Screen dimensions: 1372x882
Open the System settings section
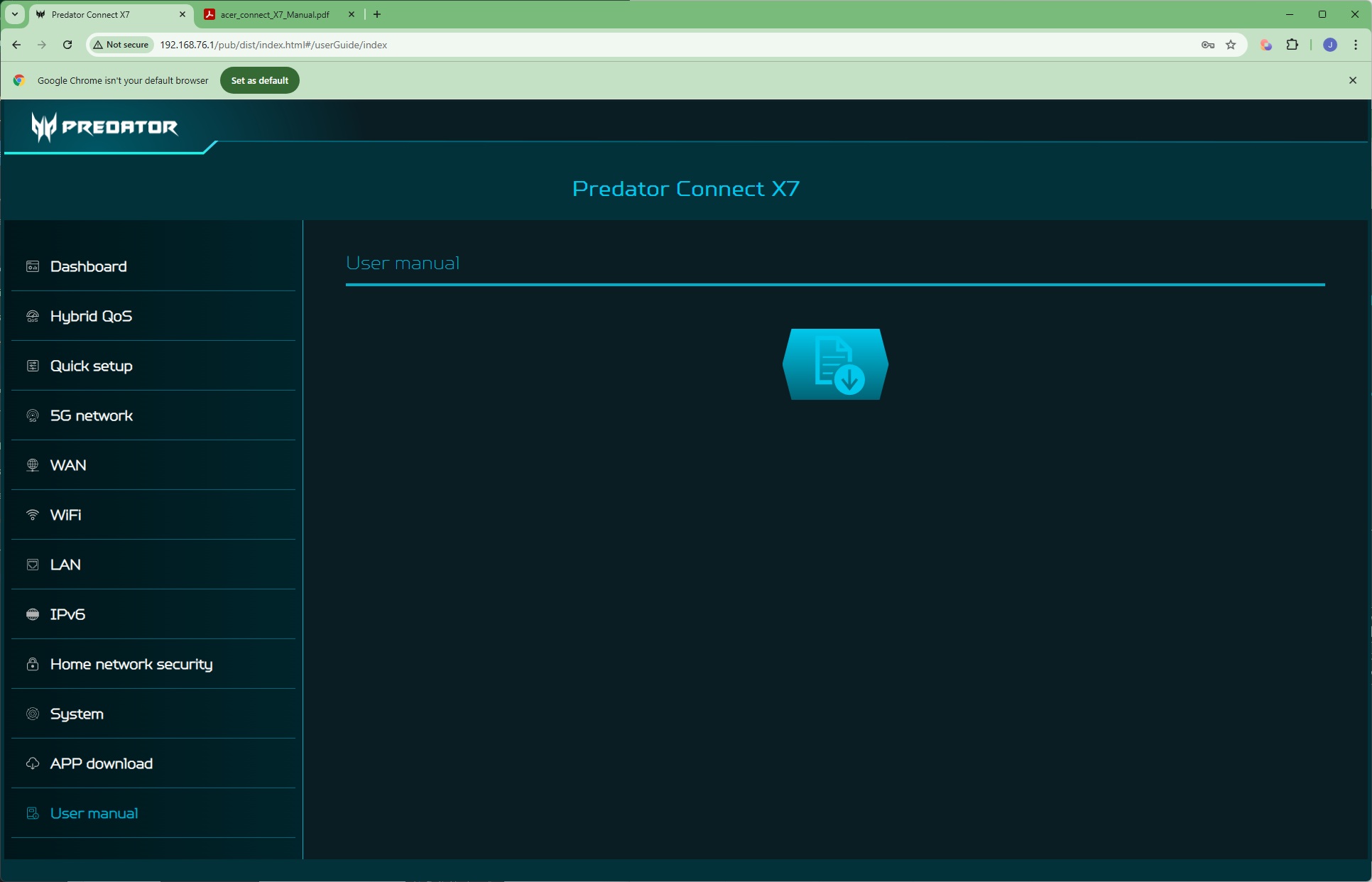(x=77, y=714)
